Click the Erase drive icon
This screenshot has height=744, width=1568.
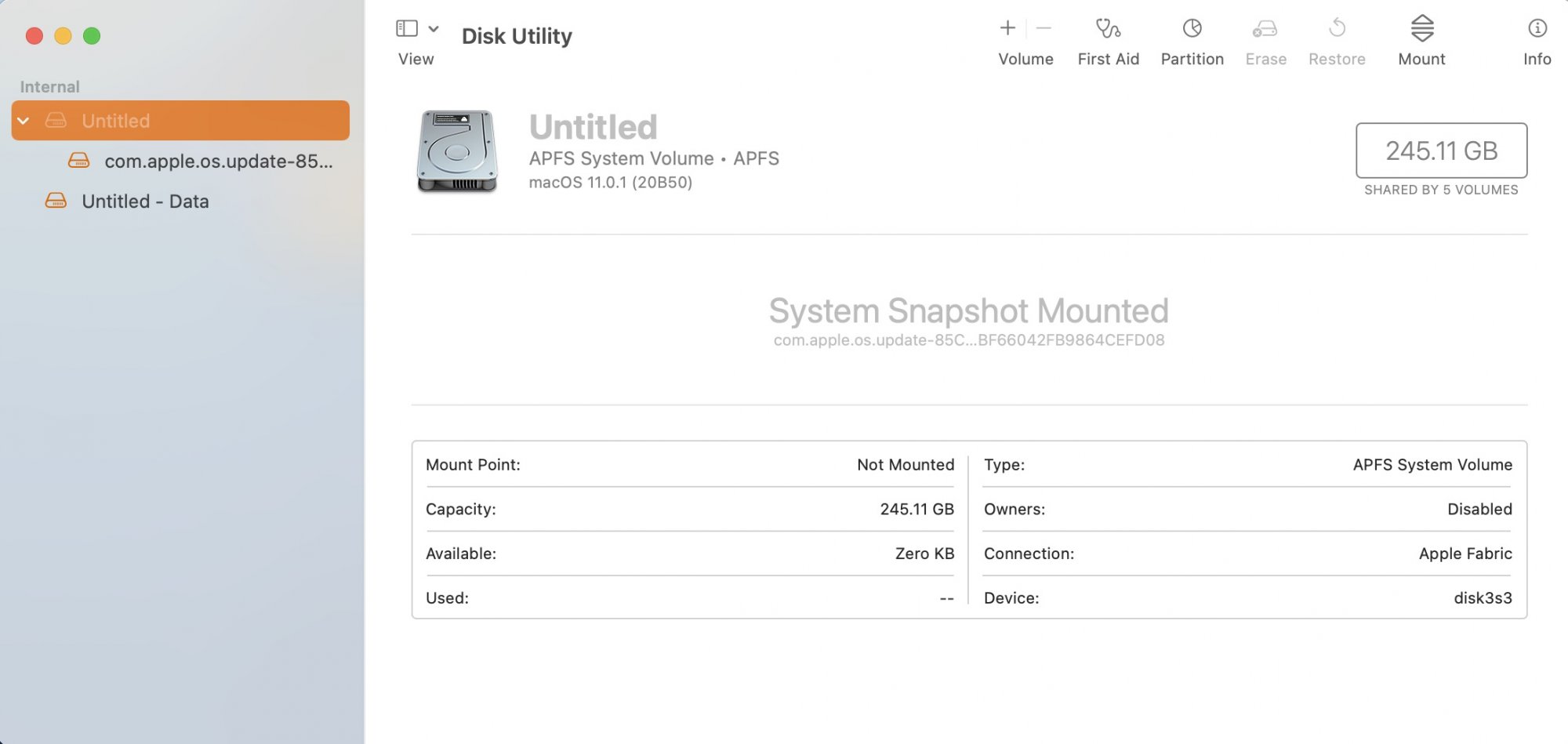tap(1265, 29)
